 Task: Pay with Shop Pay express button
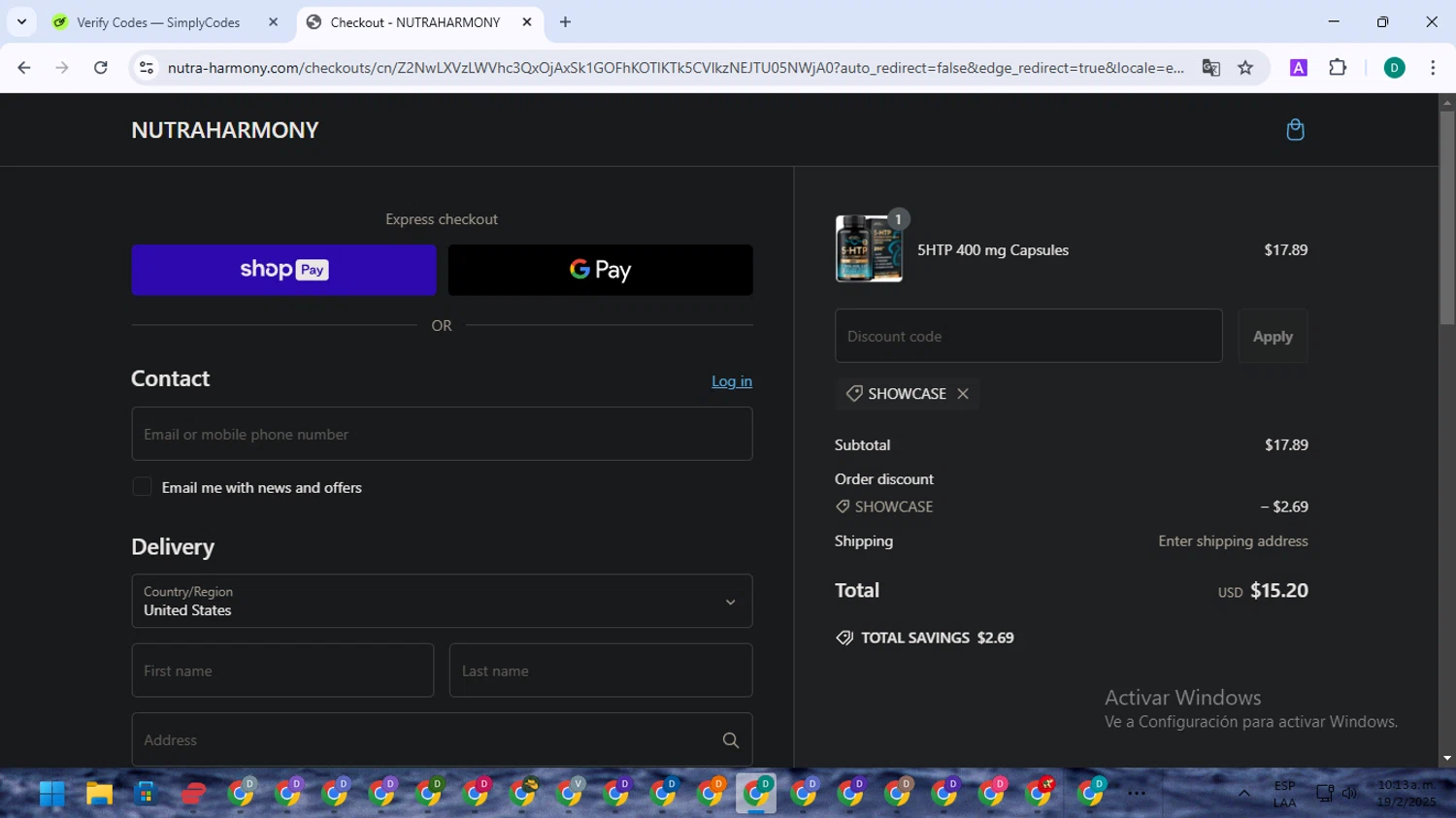283,270
